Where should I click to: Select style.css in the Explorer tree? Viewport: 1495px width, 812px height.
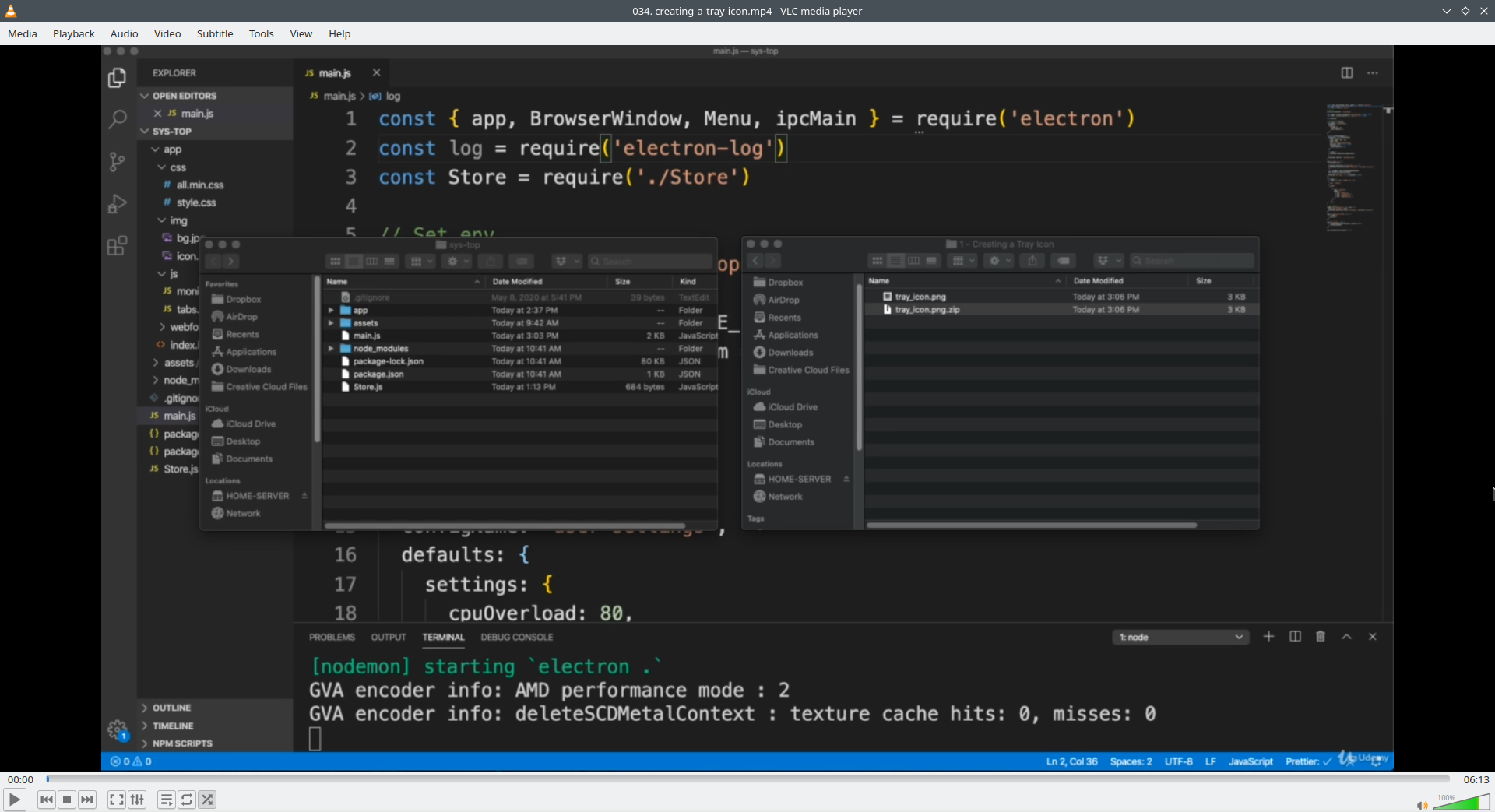pos(196,202)
